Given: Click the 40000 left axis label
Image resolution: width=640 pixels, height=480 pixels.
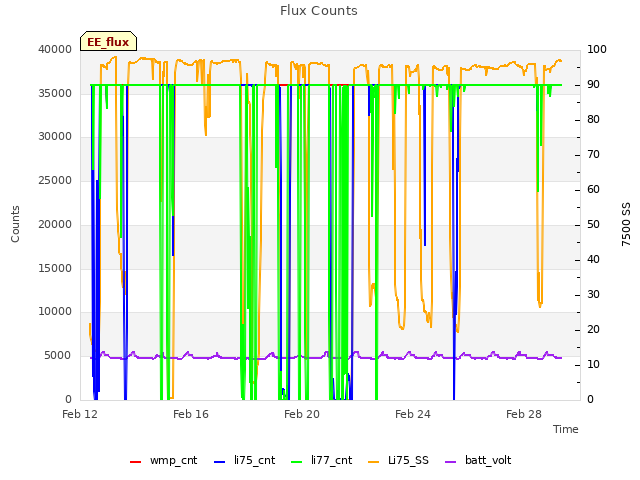Looking at the screenshot, I should 55,49.
